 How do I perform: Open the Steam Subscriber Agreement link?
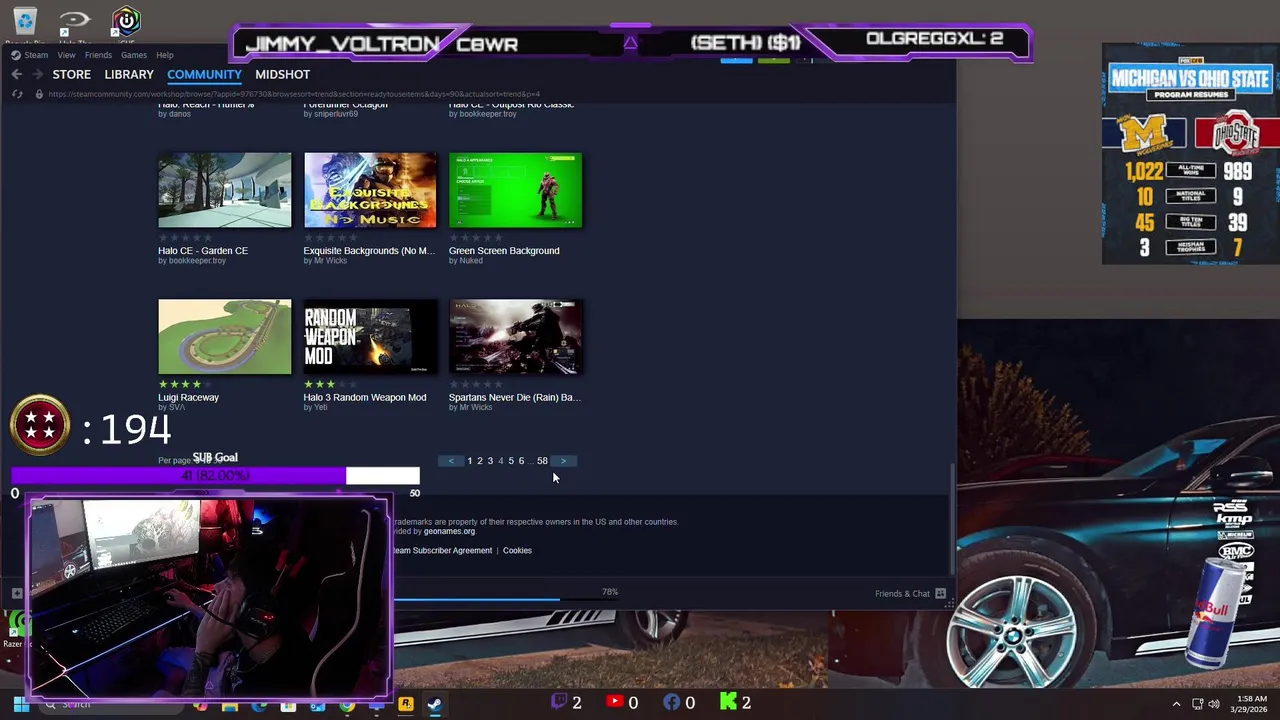coord(441,550)
